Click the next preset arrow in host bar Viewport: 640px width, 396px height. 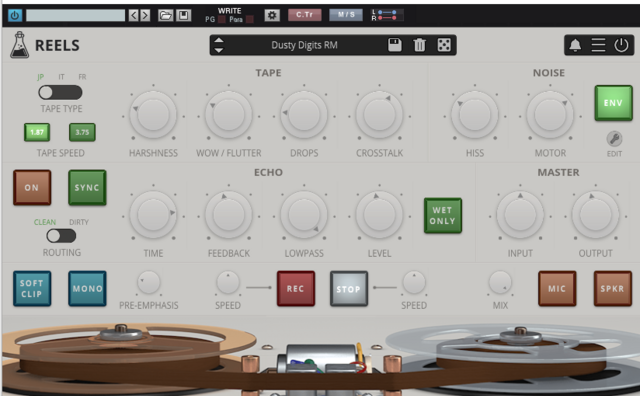point(145,16)
